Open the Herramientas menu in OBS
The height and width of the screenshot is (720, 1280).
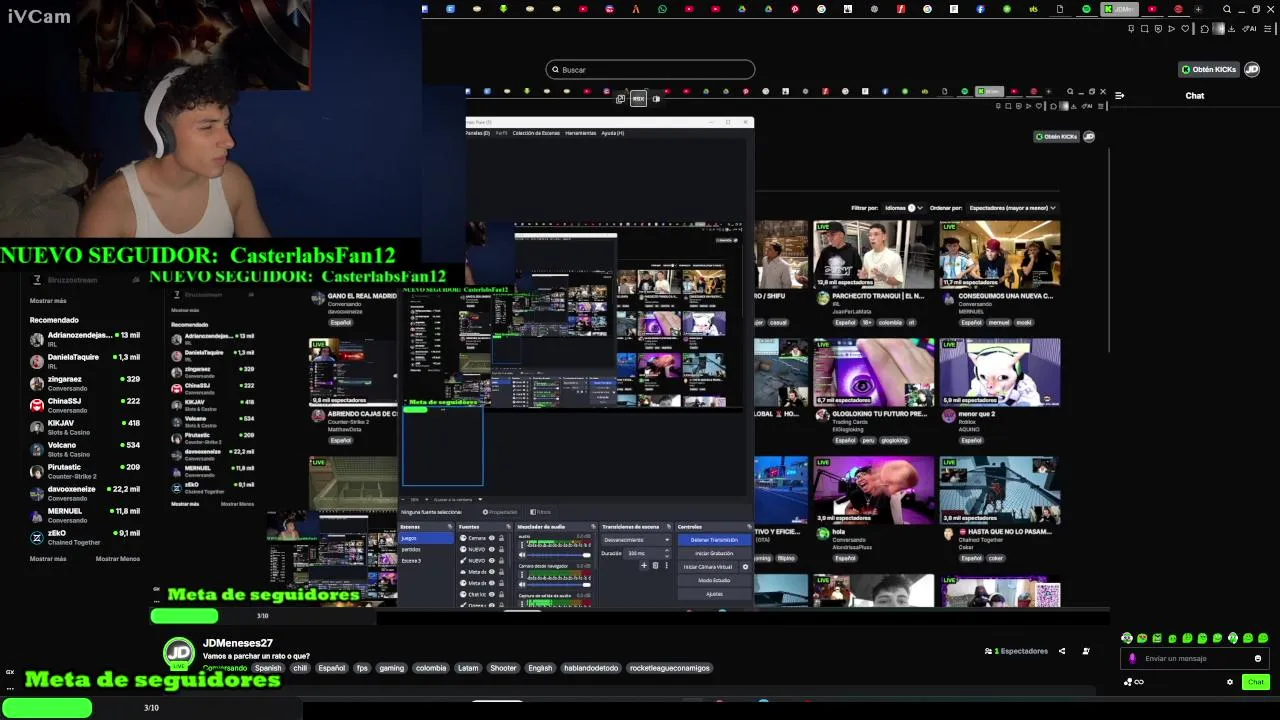[580, 133]
